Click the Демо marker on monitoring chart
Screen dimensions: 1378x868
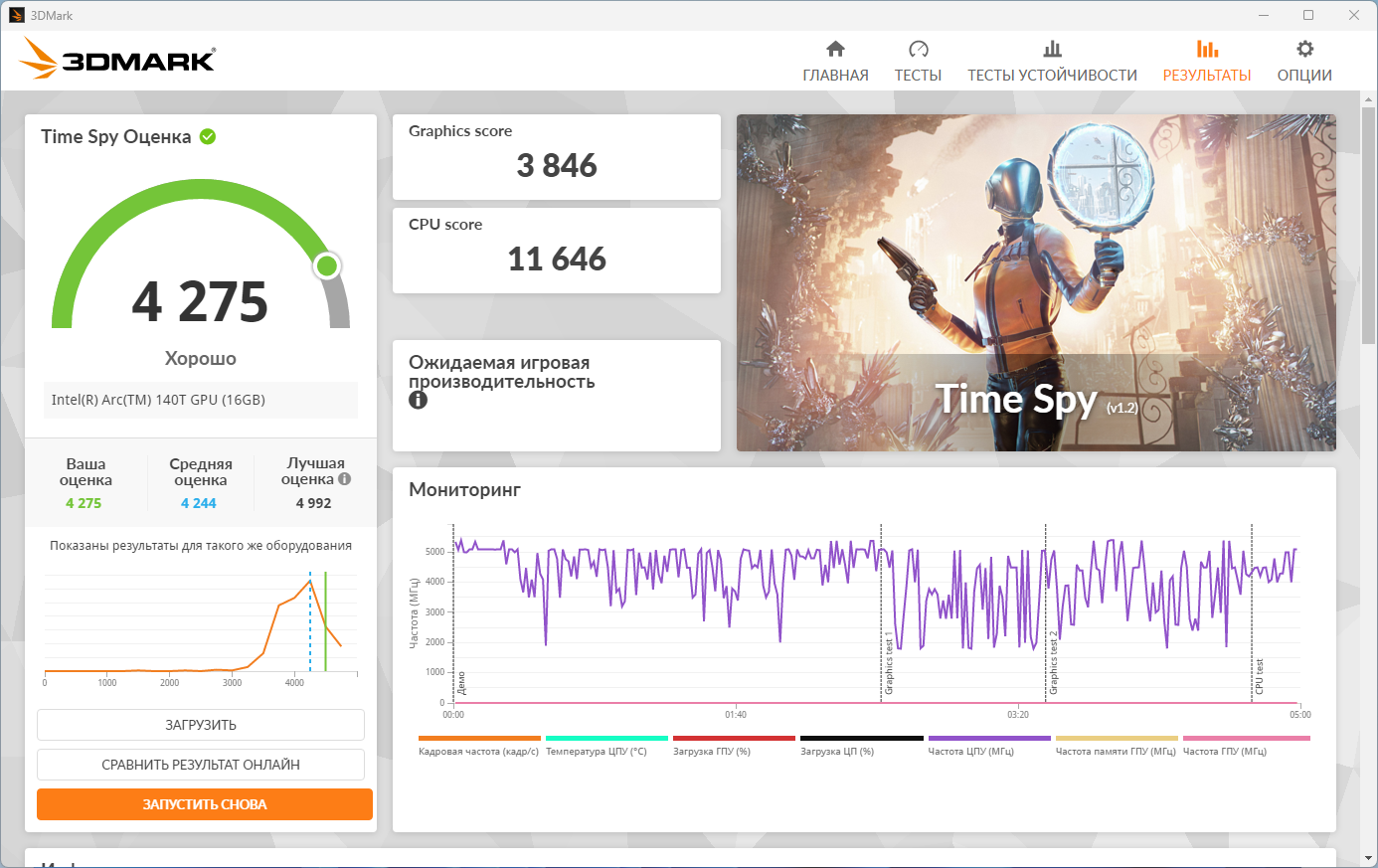(461, 683)
